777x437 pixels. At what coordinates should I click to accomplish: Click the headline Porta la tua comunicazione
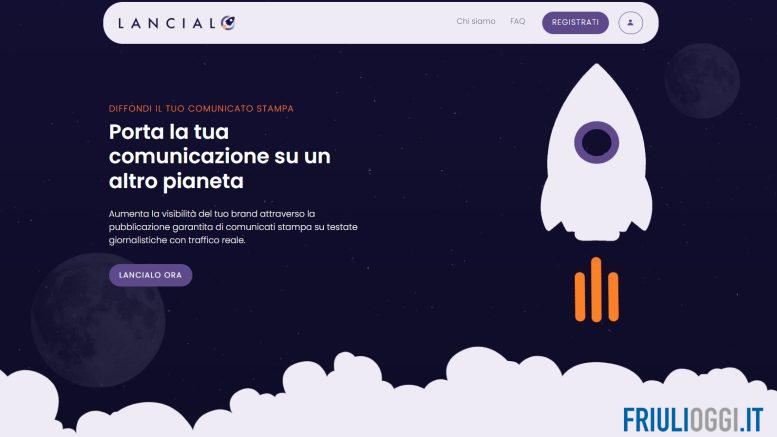pos(220,156)
